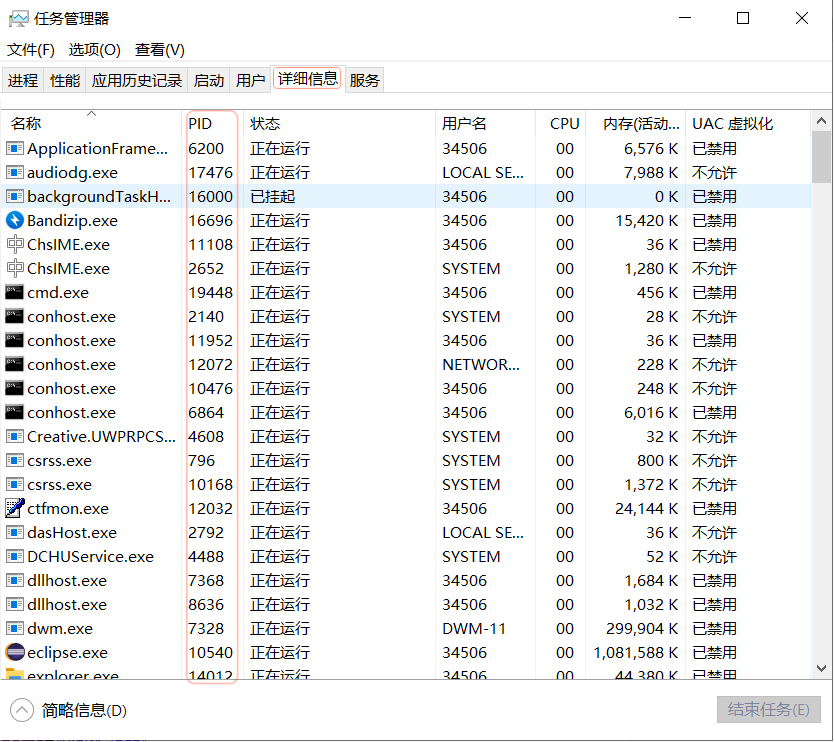This screenshot has width=834, height=742.
Task: Click the eclipse.exe application icon
Action: pyautogui.click(x=15, y=652)
